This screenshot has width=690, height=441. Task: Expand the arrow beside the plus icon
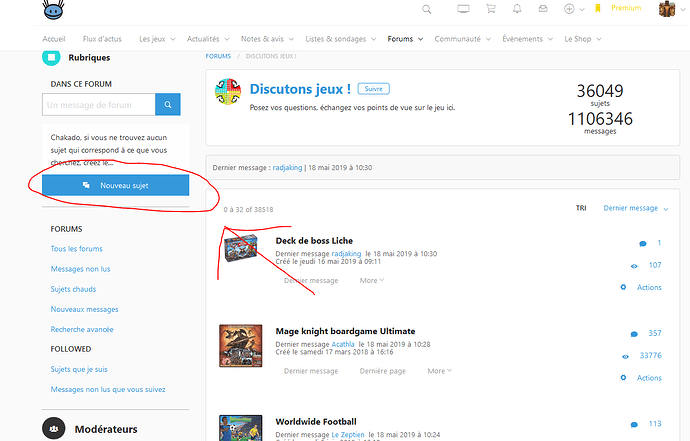(x=582, y=9)
